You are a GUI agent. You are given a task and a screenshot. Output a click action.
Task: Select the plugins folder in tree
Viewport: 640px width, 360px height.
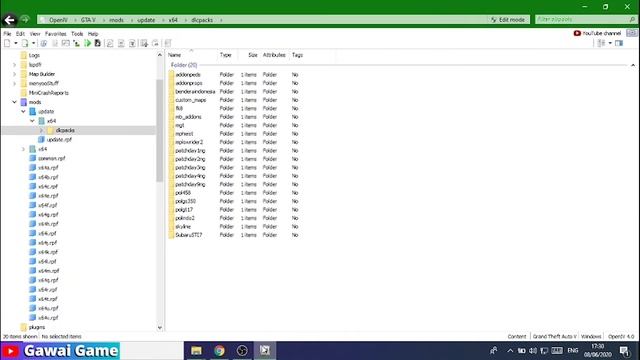click(37, 327)
